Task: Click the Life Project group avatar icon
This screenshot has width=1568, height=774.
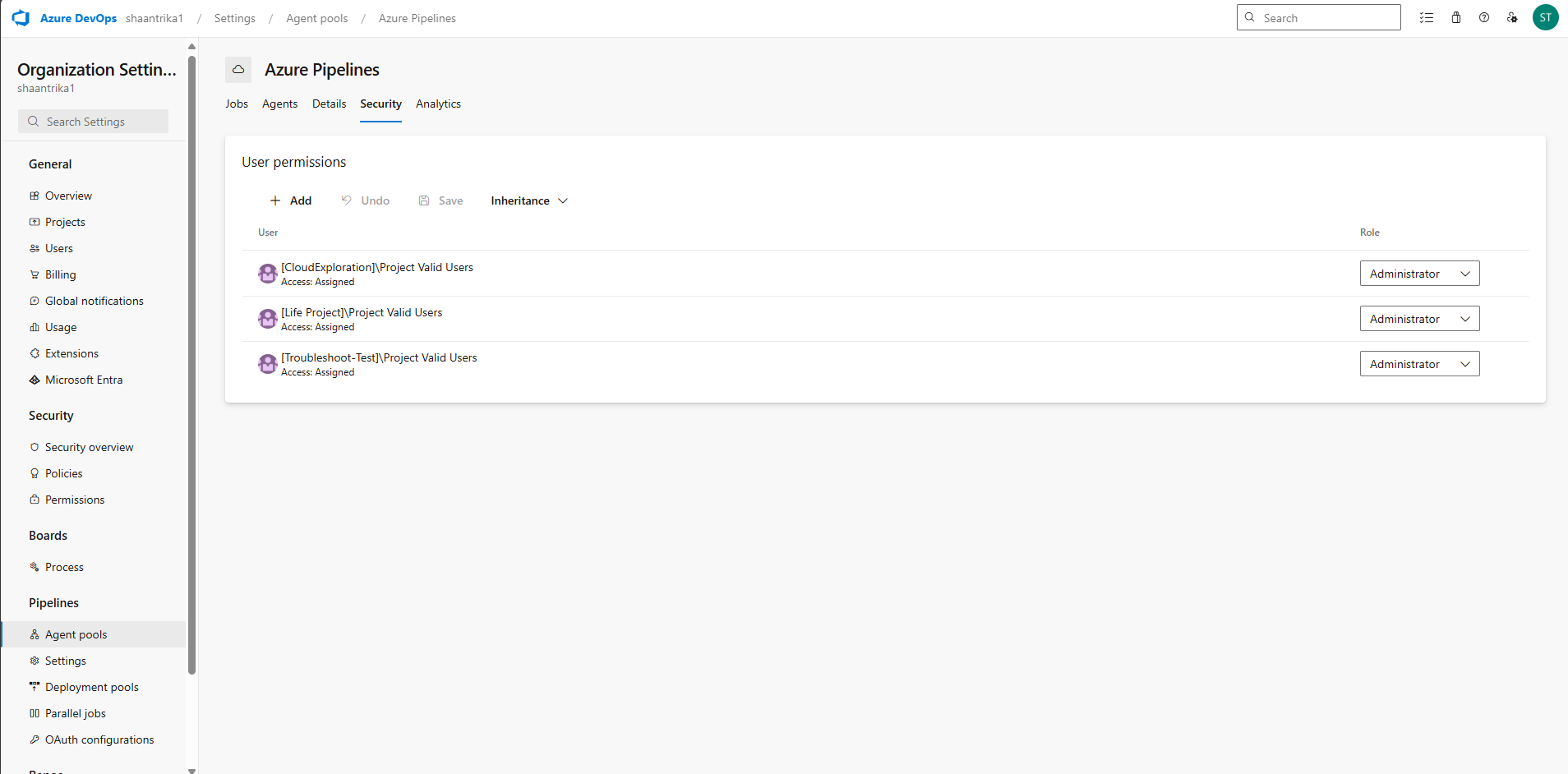Action: point(268,319)
